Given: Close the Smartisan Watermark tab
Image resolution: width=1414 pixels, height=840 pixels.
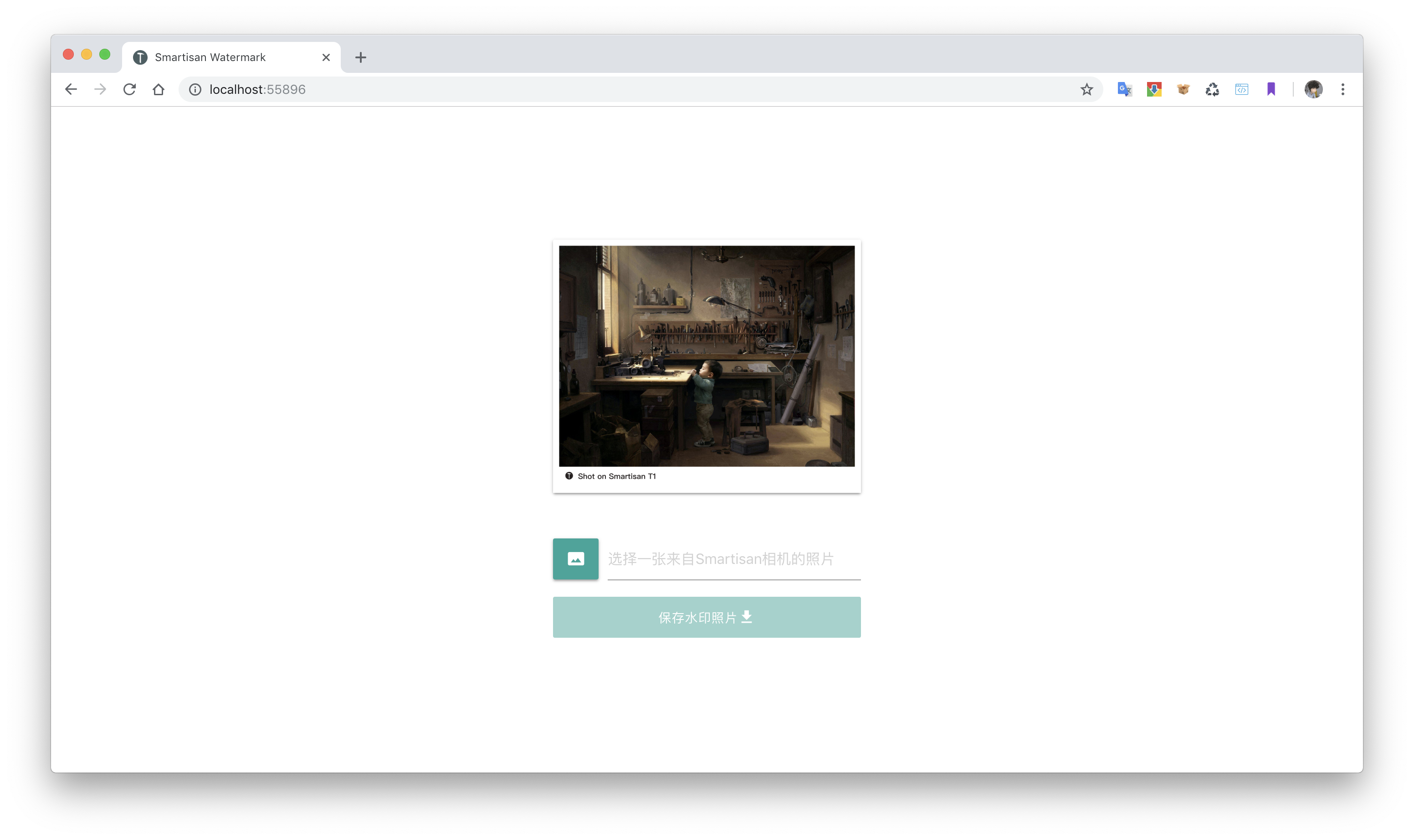Looking at the screenshot, I should tap(326, 57).
